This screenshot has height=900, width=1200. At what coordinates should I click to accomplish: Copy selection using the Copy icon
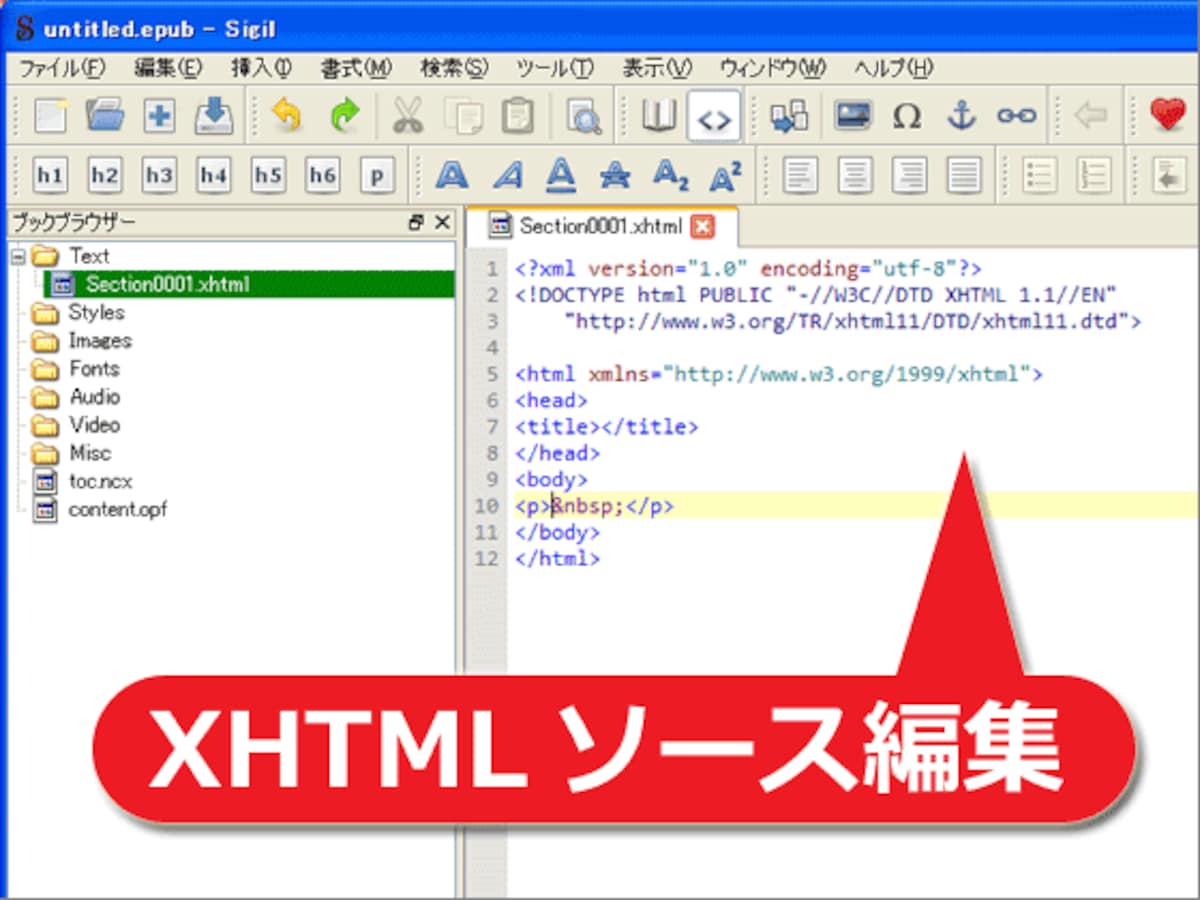(463, 116)
